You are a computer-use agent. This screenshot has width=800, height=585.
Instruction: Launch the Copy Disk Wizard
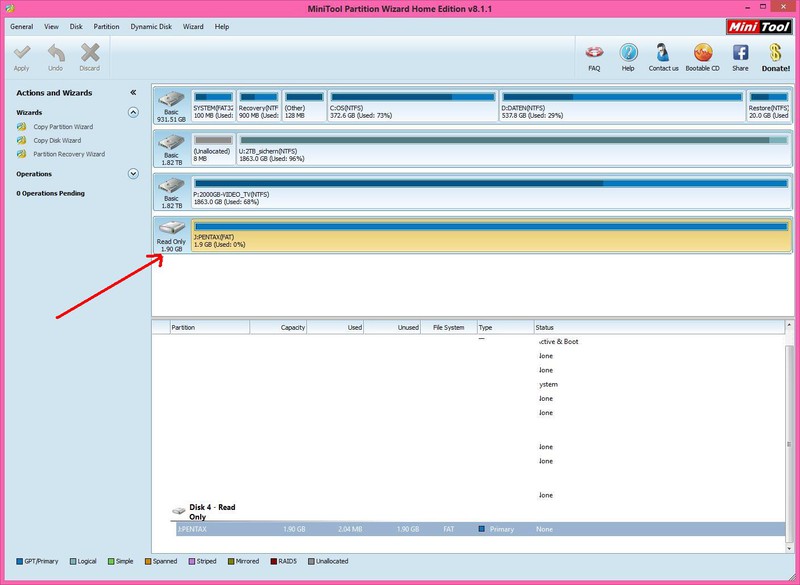(57, 140)
